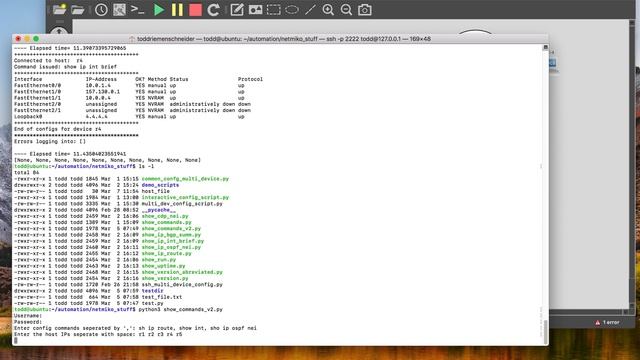Click the Loopback0 interface name
Viewport: 640px width, 360px height.
point(28,116)
